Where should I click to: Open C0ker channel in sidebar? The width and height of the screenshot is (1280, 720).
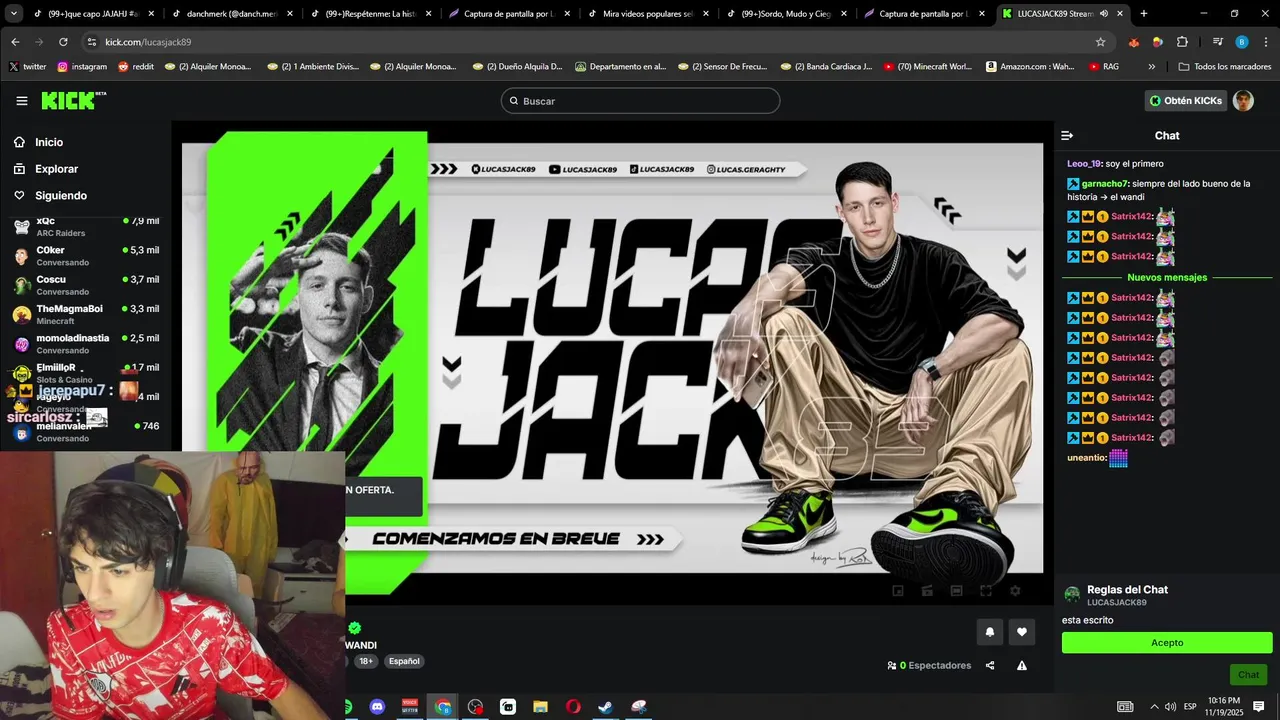pyautogui.click(x=85, y=256)
